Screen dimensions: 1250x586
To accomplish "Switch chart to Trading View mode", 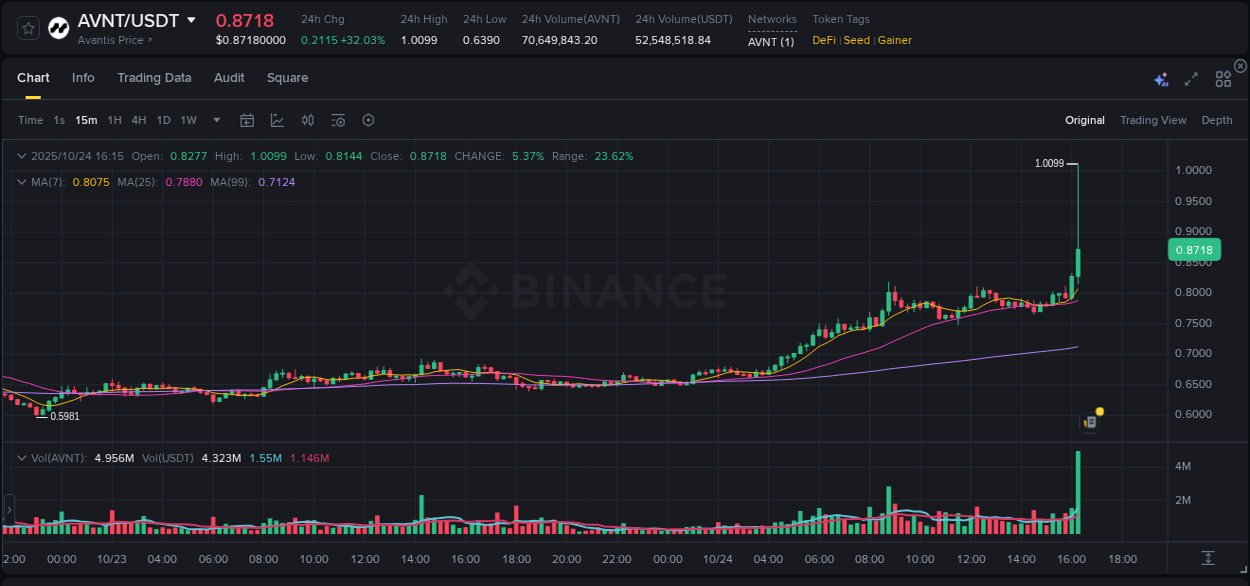I will pyautogui.click(x=1153, y=120).
